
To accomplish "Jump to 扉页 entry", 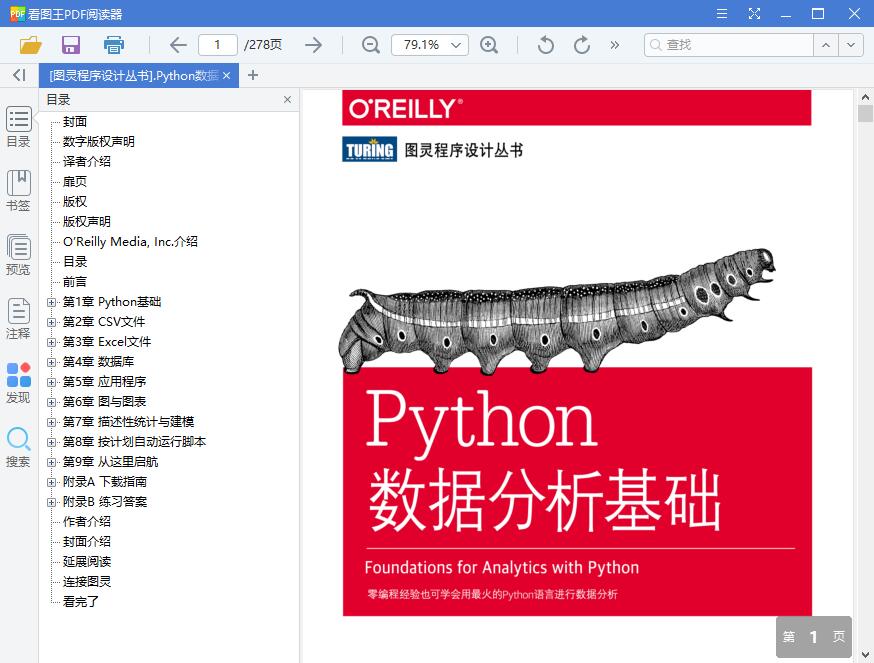I will (75, 182).
